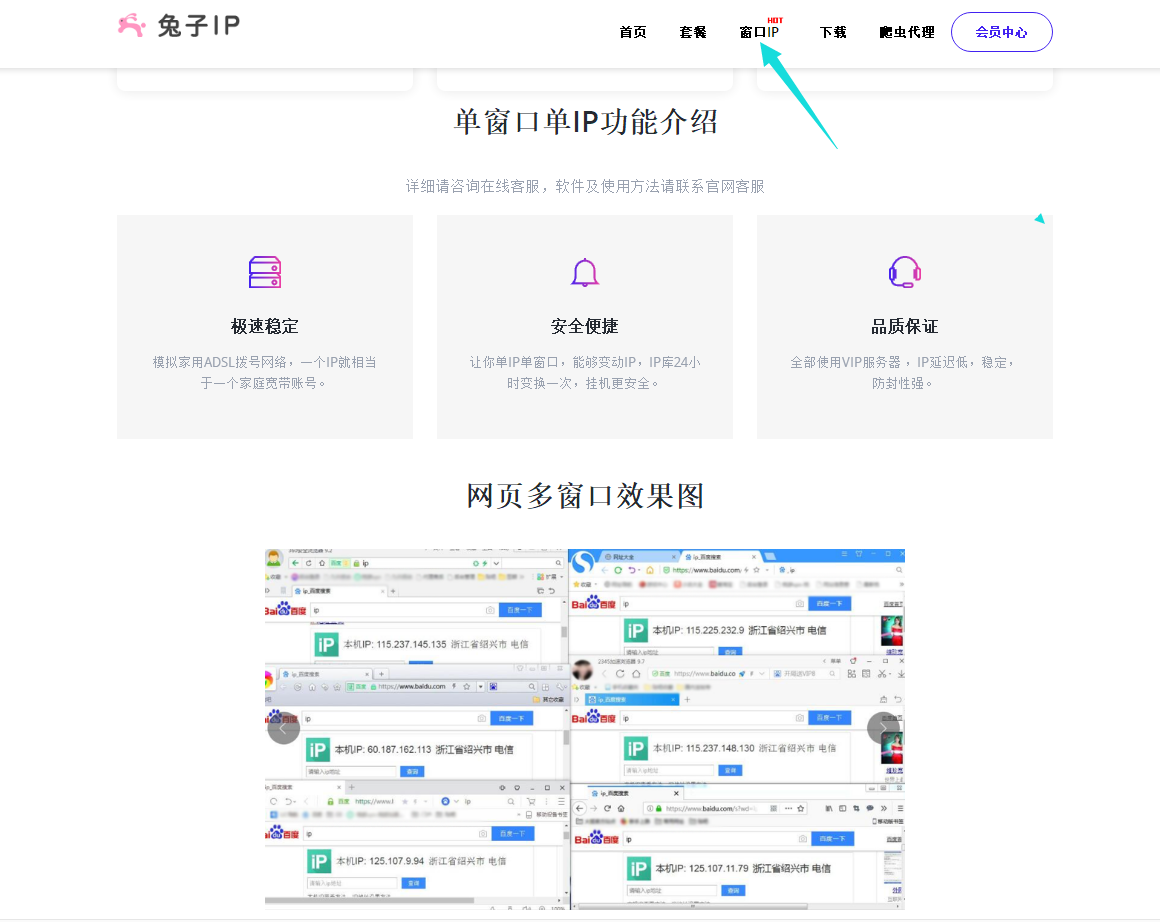The height and width of the screenshot is (922, 1160).
Task: Click the left arrow on the screenshot carousel
Action: pos(283,728)
